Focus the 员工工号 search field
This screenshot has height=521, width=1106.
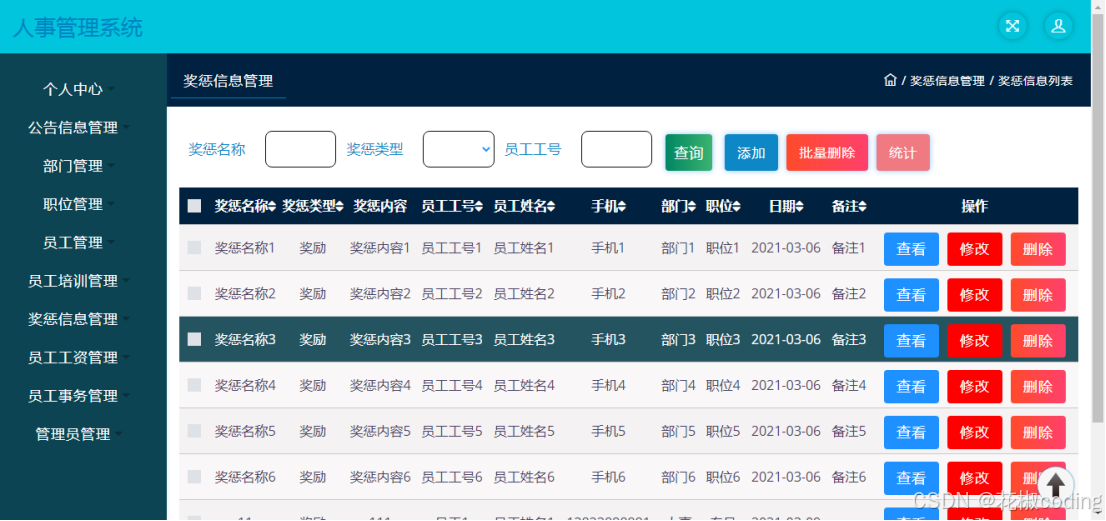tap(616, 149)
